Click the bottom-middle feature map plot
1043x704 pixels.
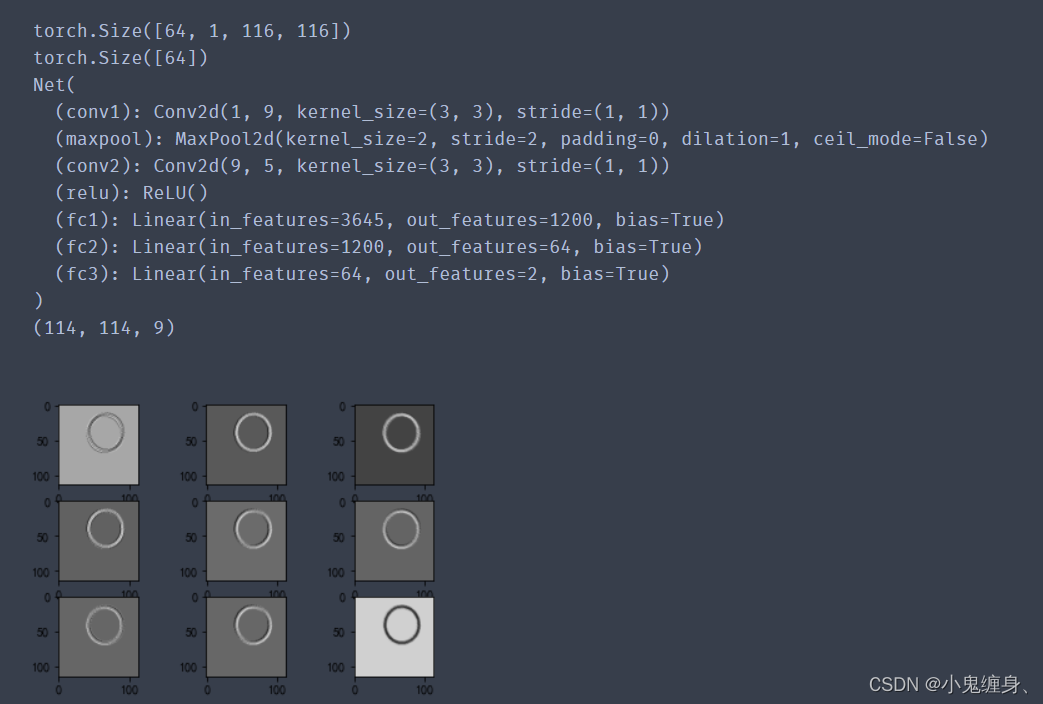point(246,636)
